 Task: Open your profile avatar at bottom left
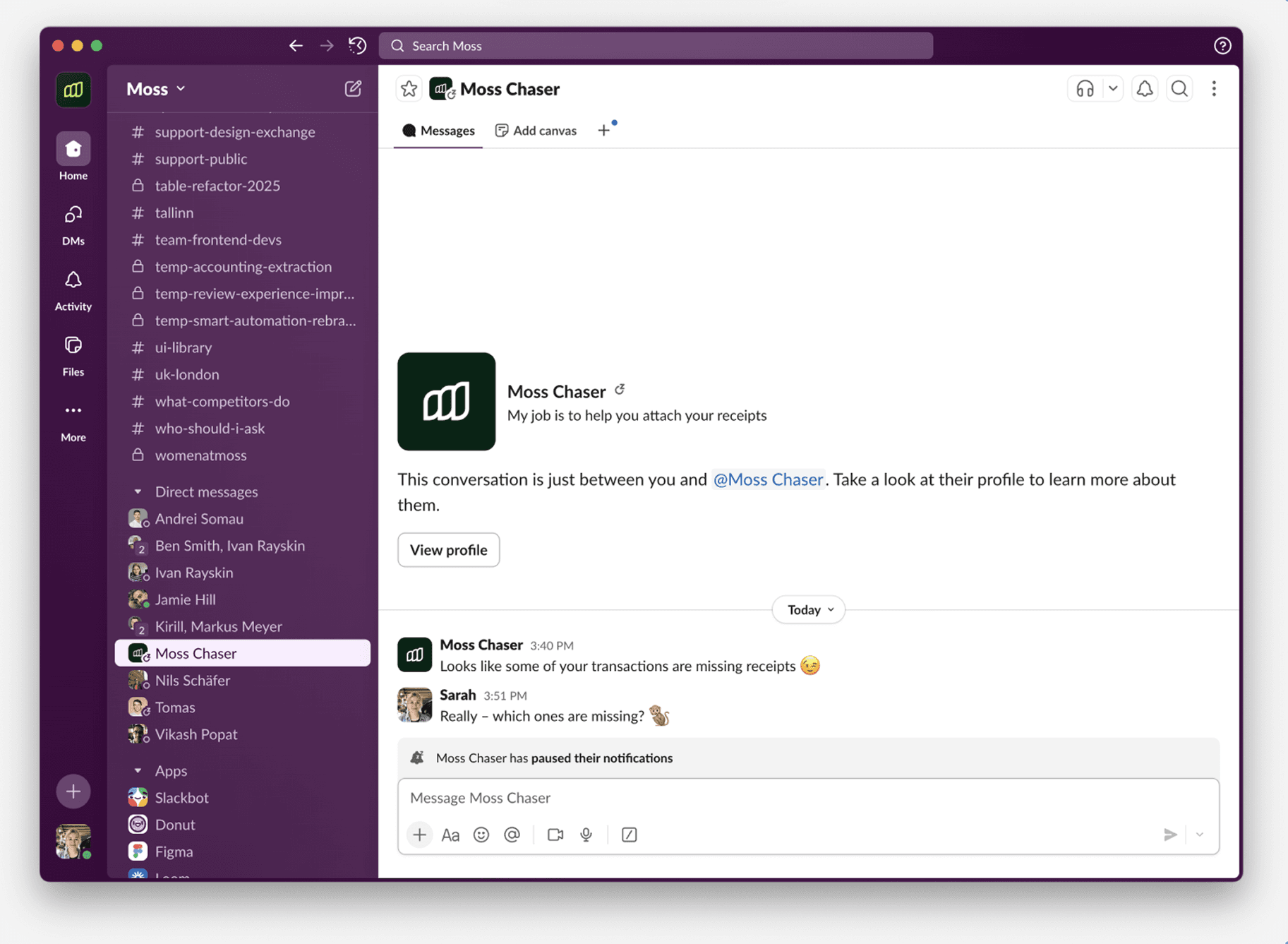coord(73,842)
